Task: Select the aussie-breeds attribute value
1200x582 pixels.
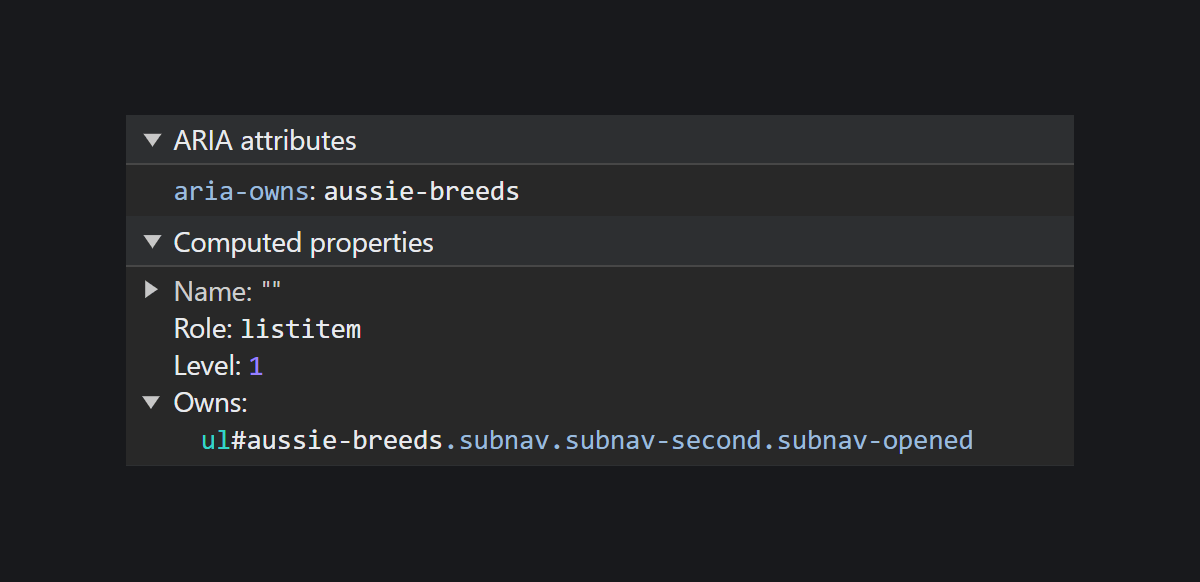Action: pos(422,191)
